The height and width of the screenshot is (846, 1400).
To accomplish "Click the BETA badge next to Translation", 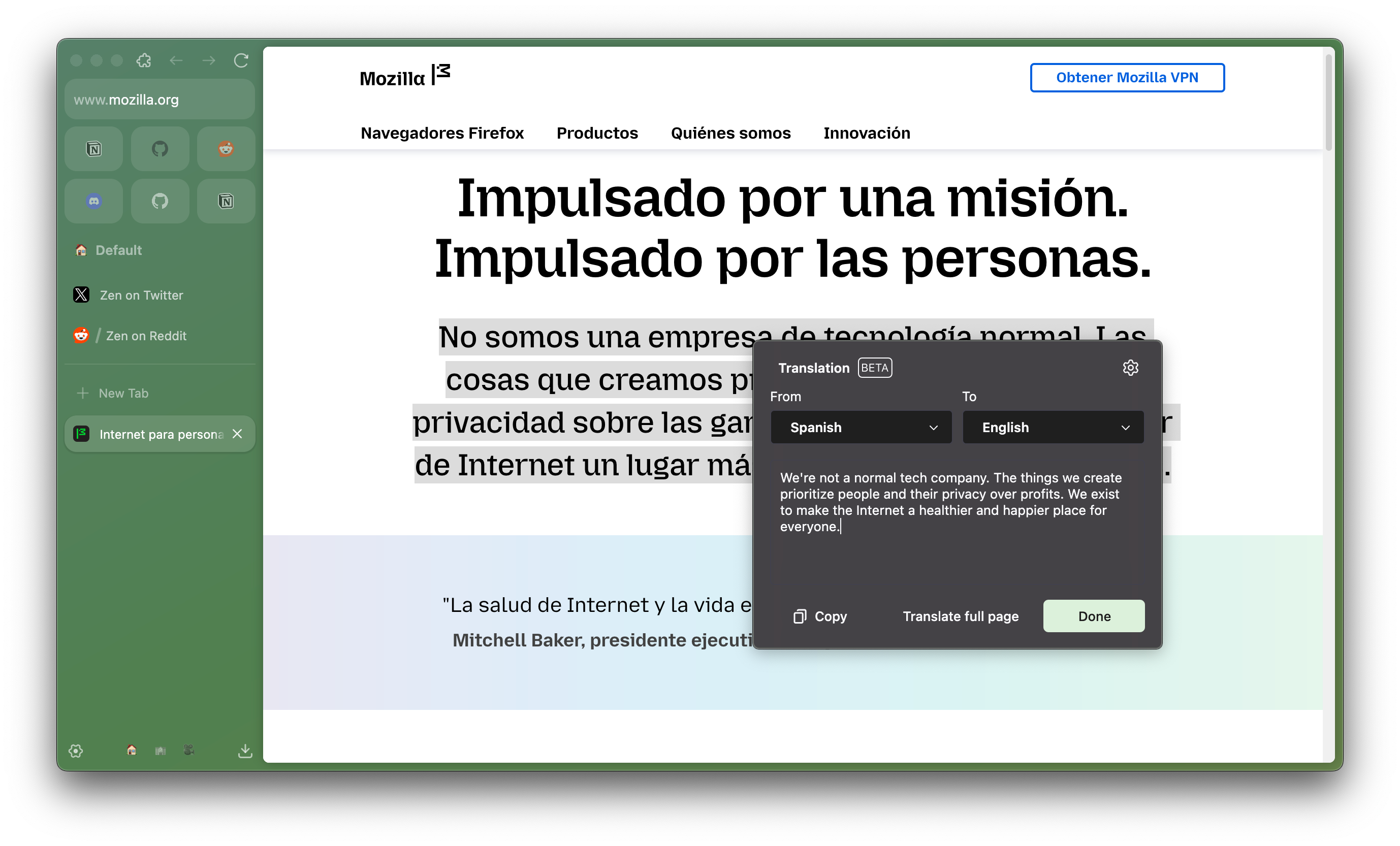I will (x=875, y=368).
